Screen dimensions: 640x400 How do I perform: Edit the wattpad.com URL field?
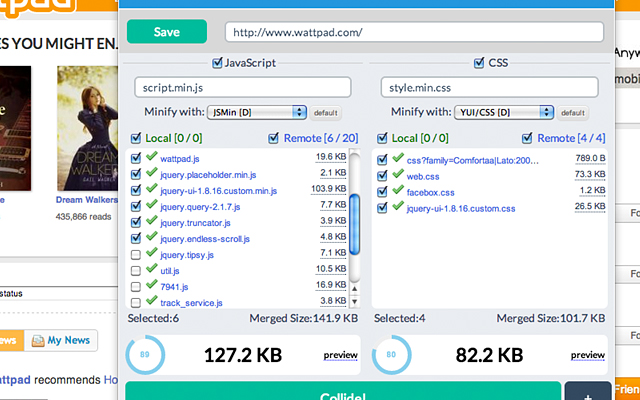pyautogui.click(x=414, y=32)
